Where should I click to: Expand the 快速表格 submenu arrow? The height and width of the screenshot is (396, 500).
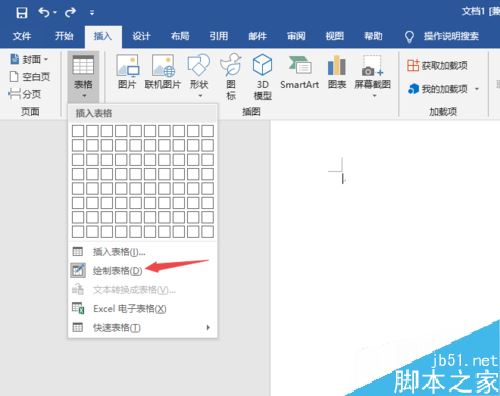tap(208, 327)
